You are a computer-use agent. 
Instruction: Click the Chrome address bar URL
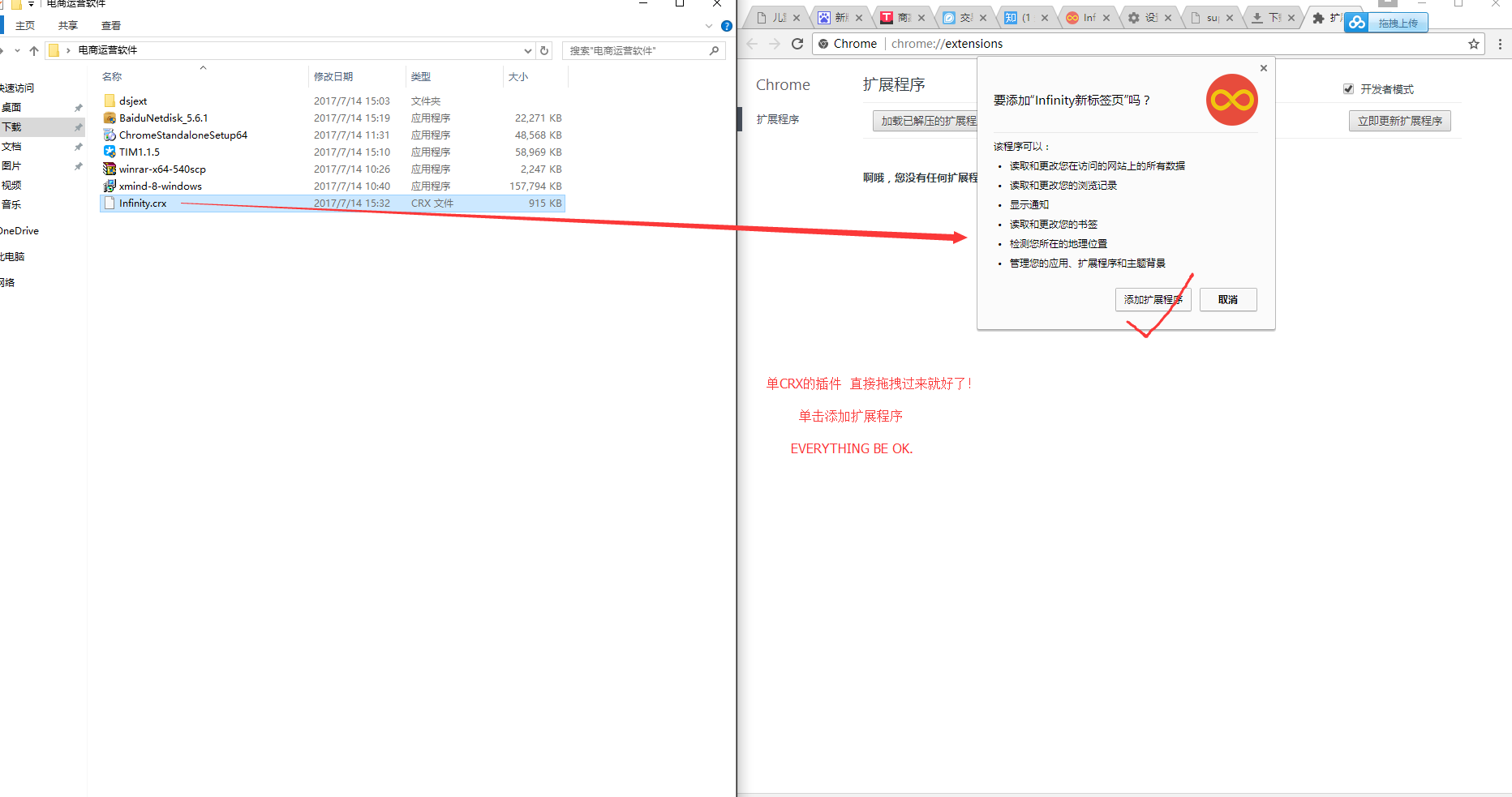click(x=947, y=44)
